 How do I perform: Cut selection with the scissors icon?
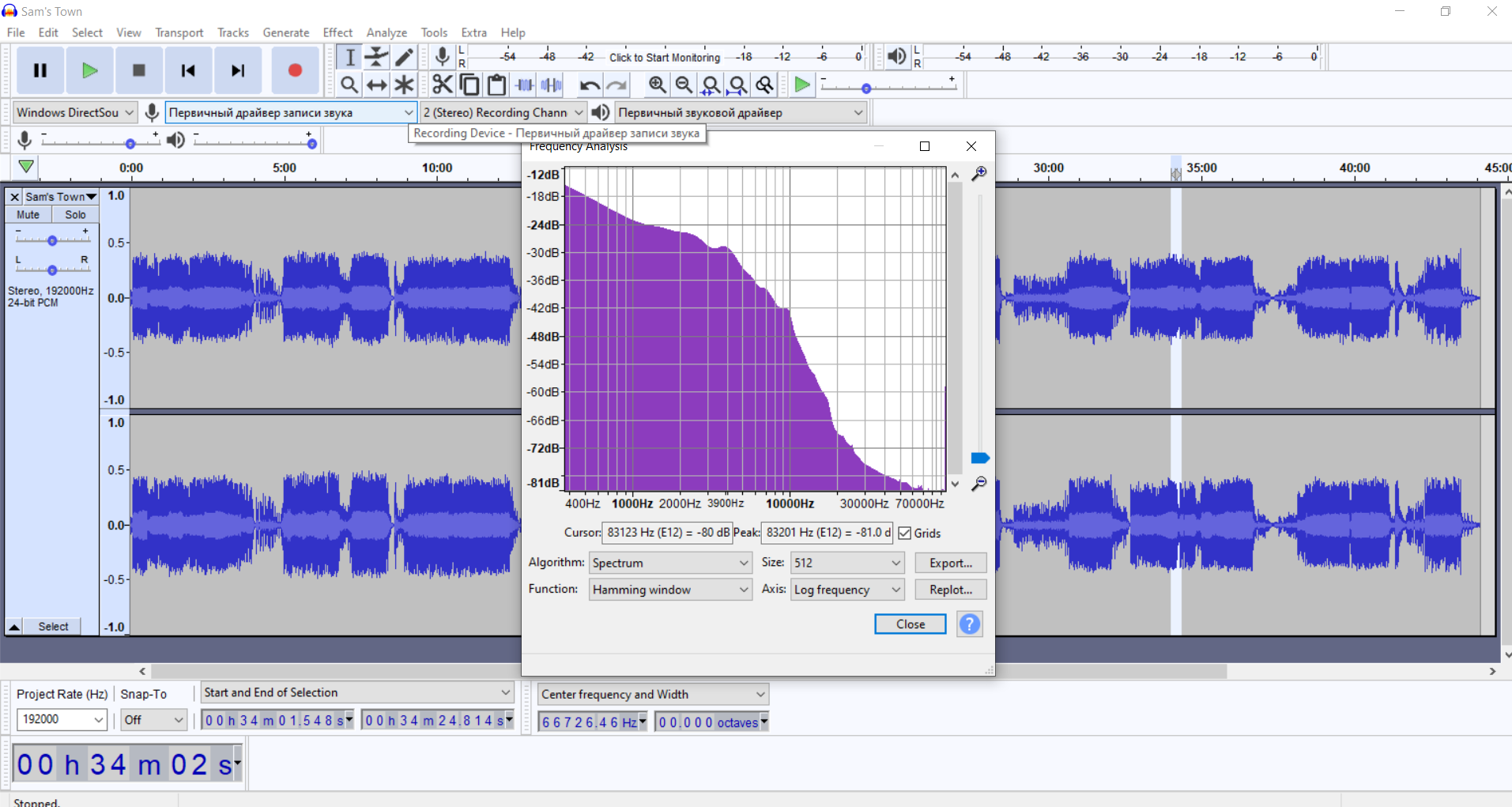443,85
